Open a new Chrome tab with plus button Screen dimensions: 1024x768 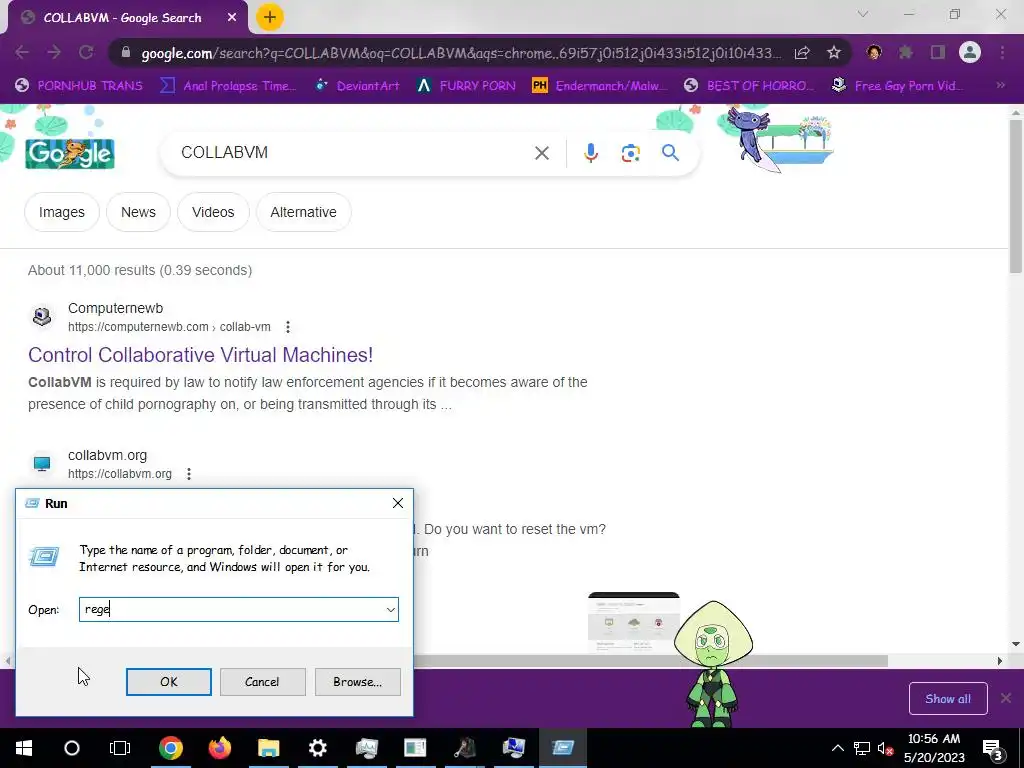[x=270, y=17]
